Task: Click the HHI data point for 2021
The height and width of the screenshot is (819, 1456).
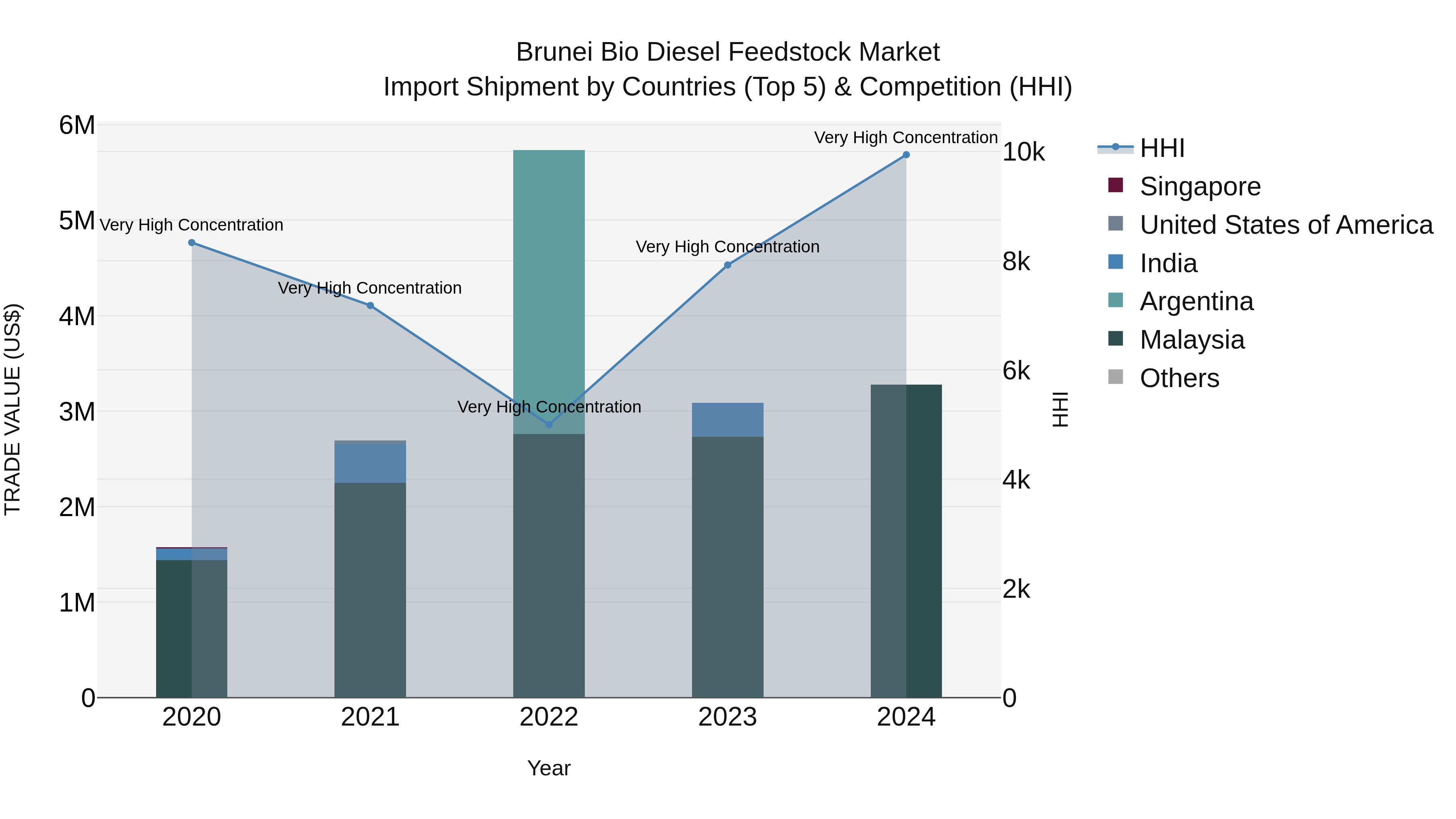Action: (370, 305)
